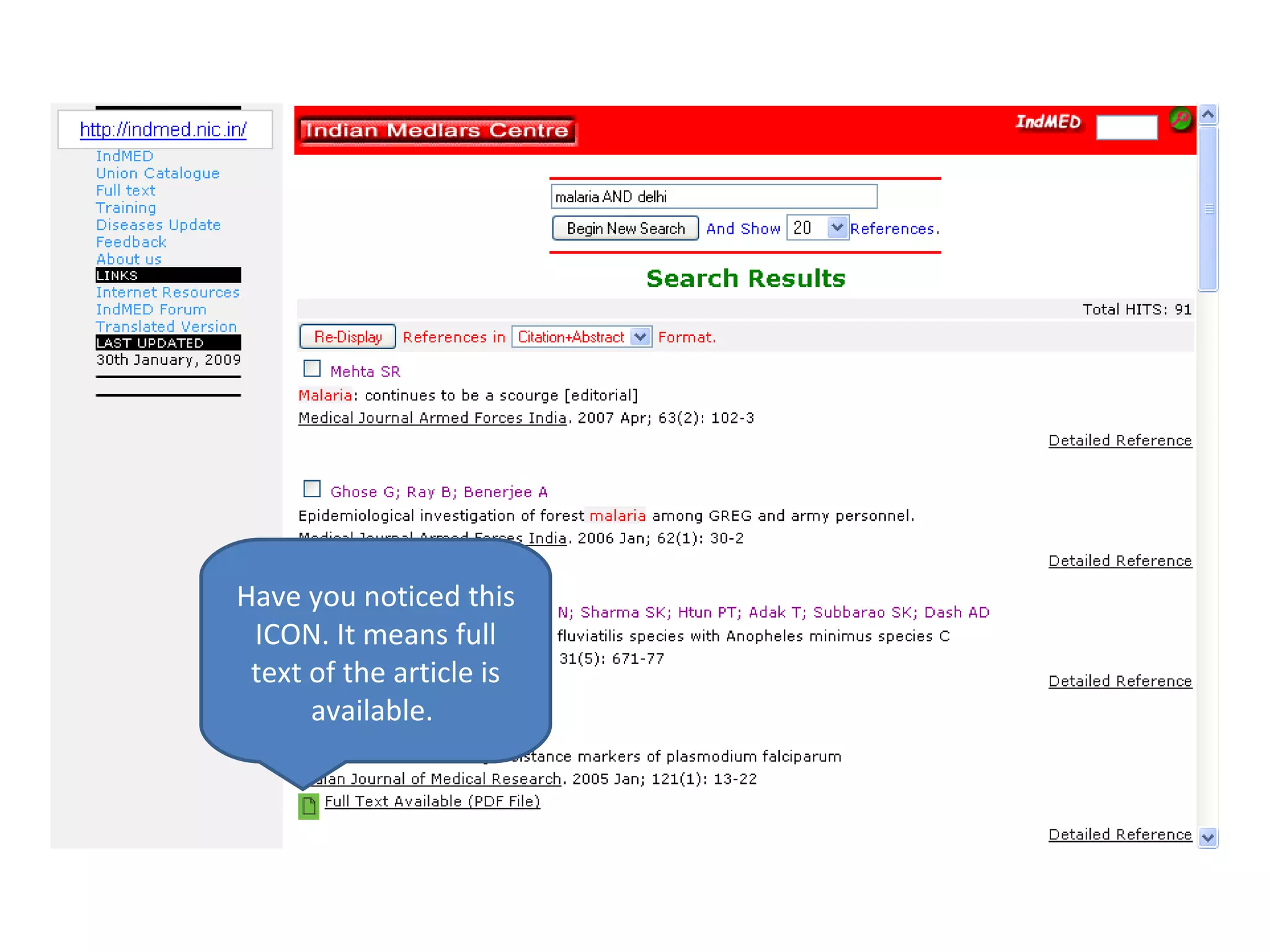Open Full Text Available (PDF File) link

pos(432,801)
